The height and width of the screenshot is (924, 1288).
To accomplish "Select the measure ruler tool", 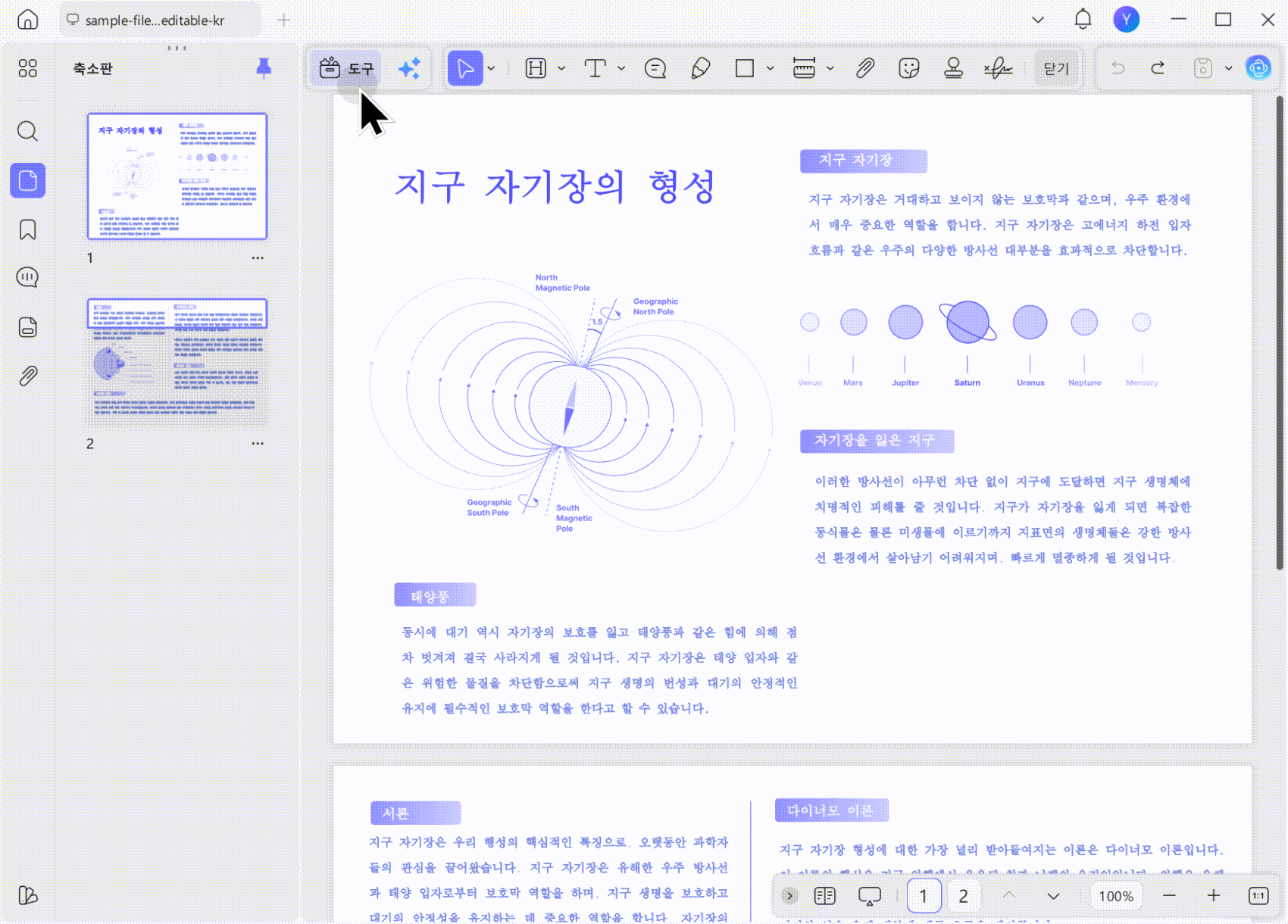I will tap(804, 69).
